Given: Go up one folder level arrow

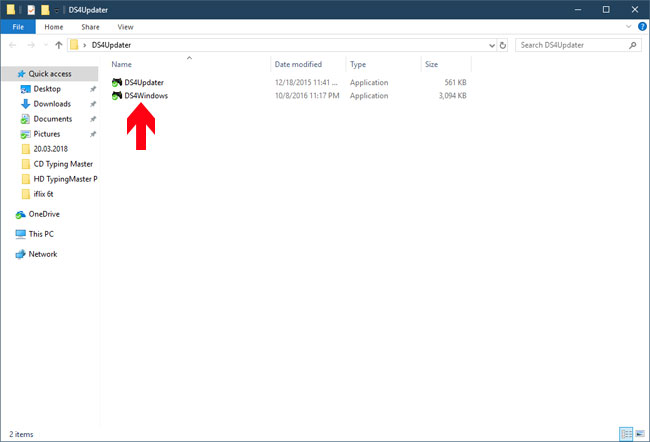Looking at the screenshot, I should [59, 45].
